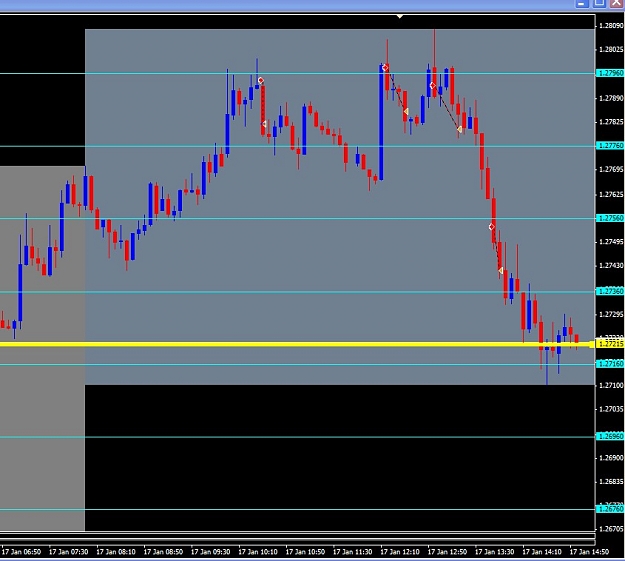Click the 17 Jan 07:30 time label
625x561 pixels.
pyautogui.click(x=69, y=552)
